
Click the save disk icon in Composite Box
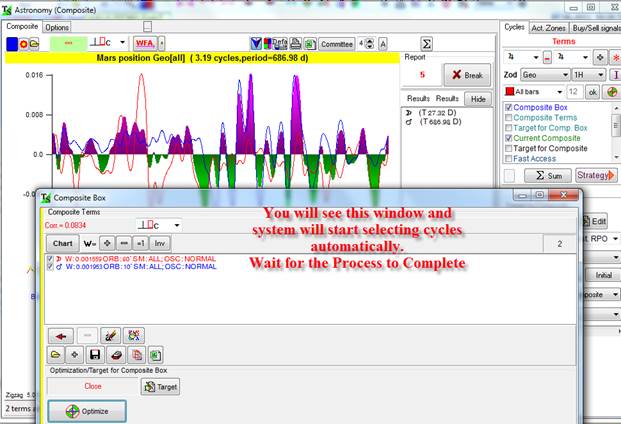pos(92,355)
